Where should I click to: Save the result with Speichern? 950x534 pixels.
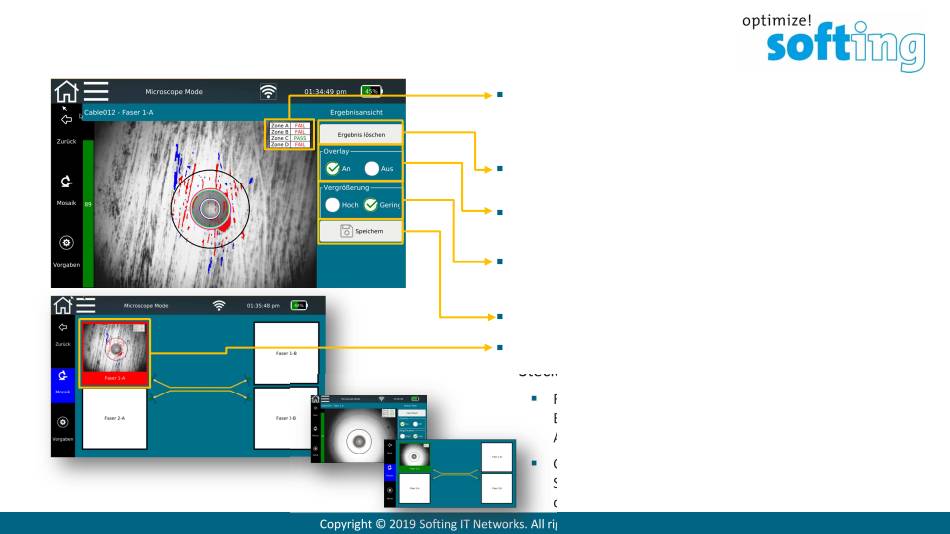pos(361,231)
